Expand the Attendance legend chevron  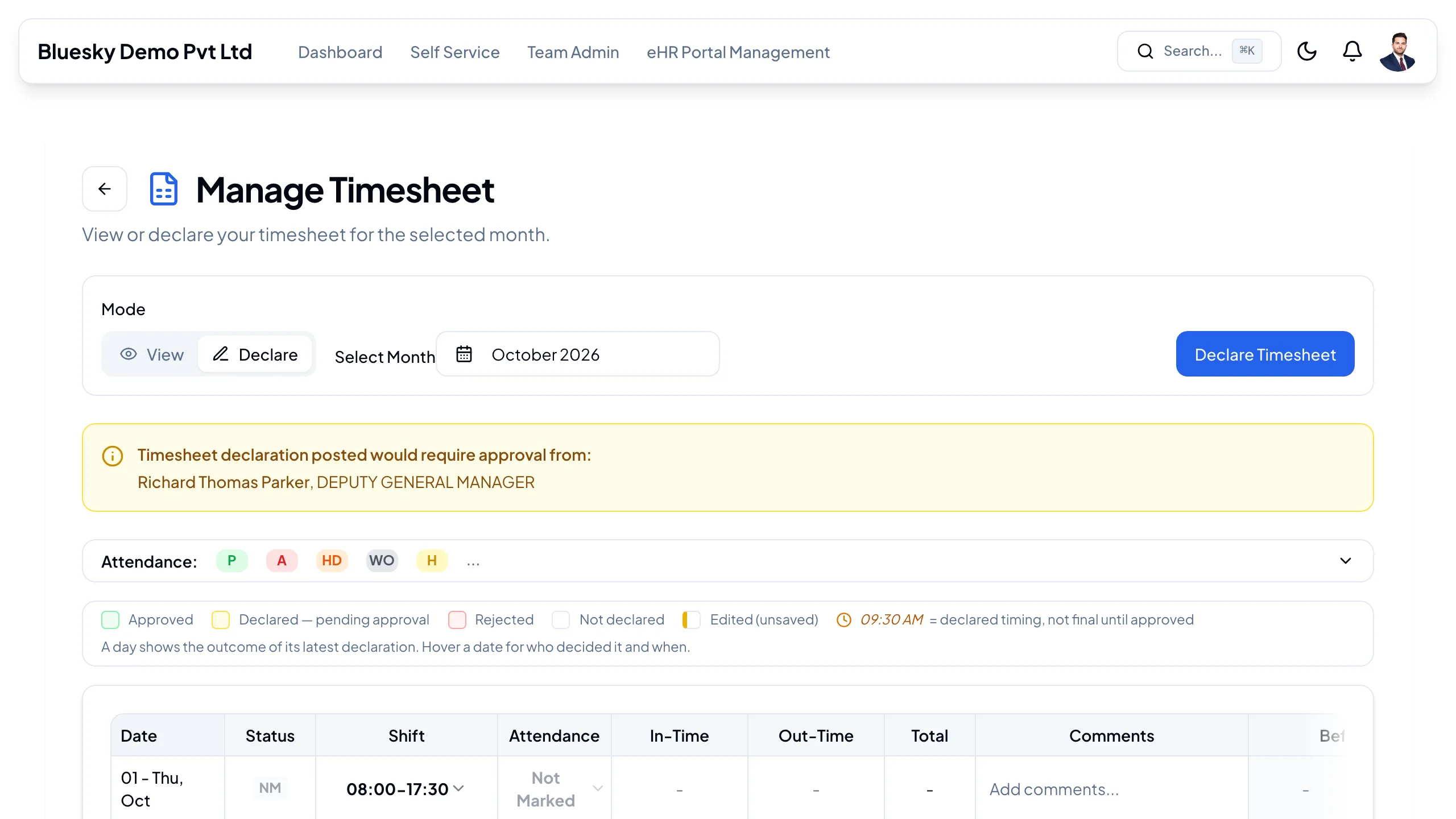click(x=1346, y=561)
